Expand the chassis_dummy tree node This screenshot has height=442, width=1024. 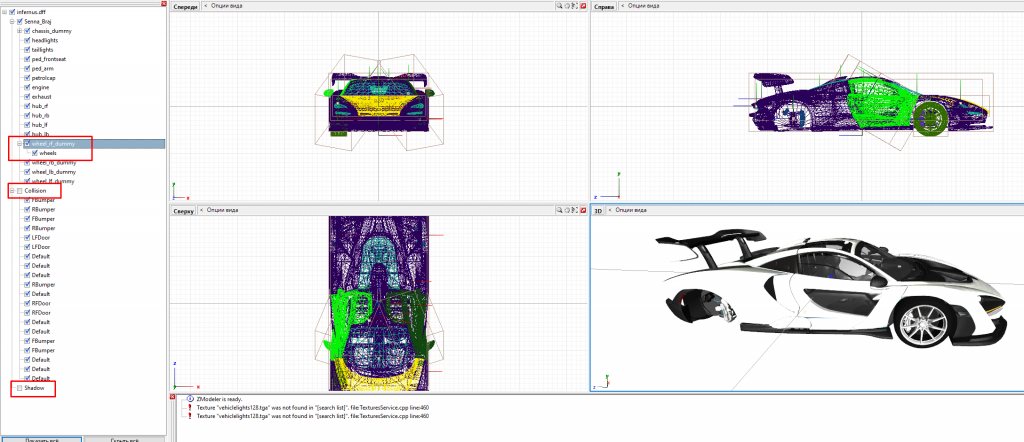pos(19,31)
